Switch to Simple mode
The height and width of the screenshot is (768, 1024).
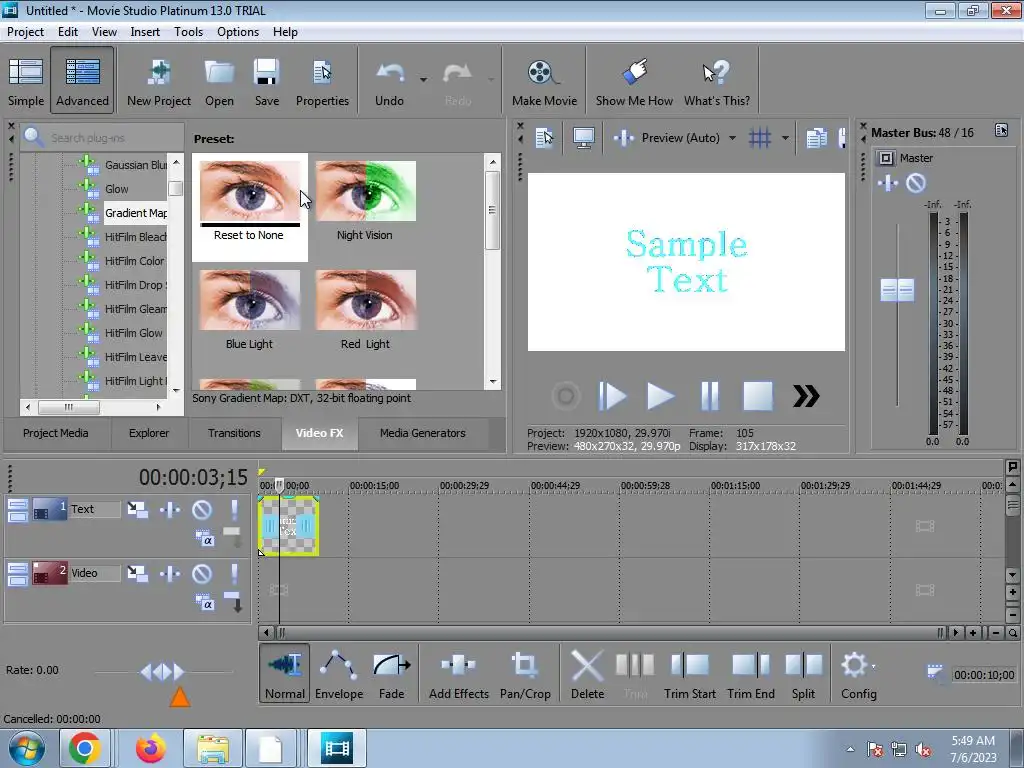pos(26,82)
